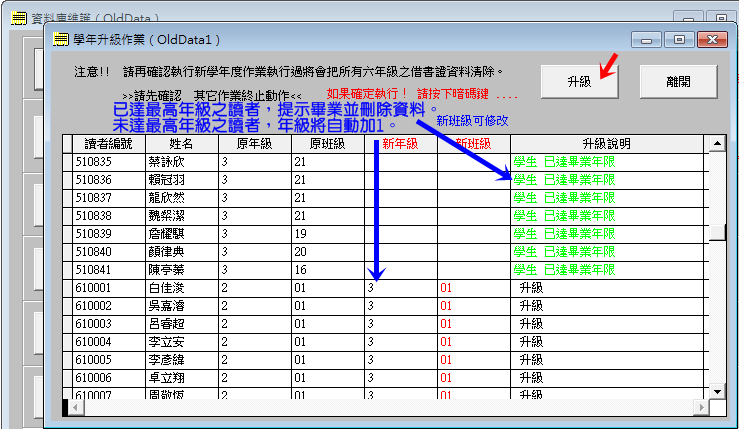
Task: Click the OldData background window title icon
Action: (x=19, y=18)
